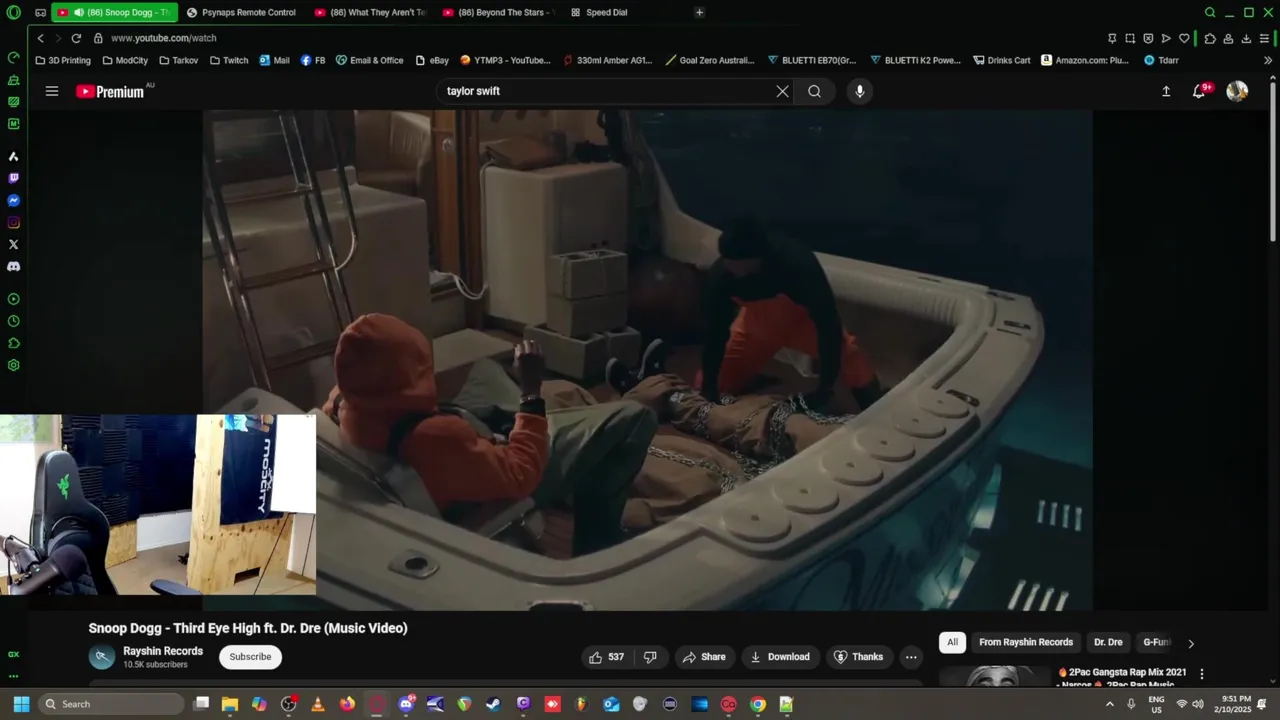Open browser search magnifier in title bar
This screenshot has height=720, width=1280.
click(x=1210, y=12)
